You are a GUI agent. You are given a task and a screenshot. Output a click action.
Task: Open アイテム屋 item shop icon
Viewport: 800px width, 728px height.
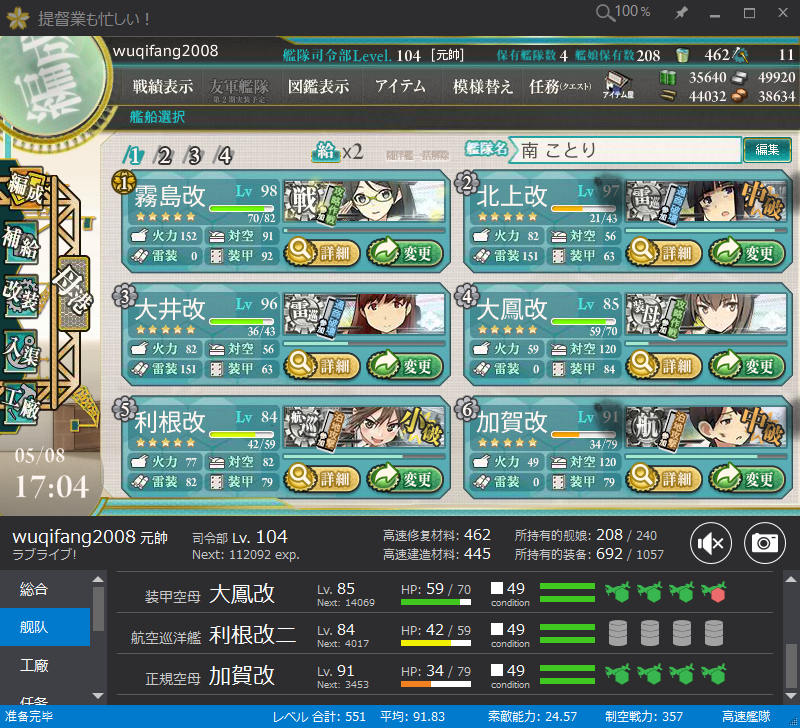click(618, 85)
